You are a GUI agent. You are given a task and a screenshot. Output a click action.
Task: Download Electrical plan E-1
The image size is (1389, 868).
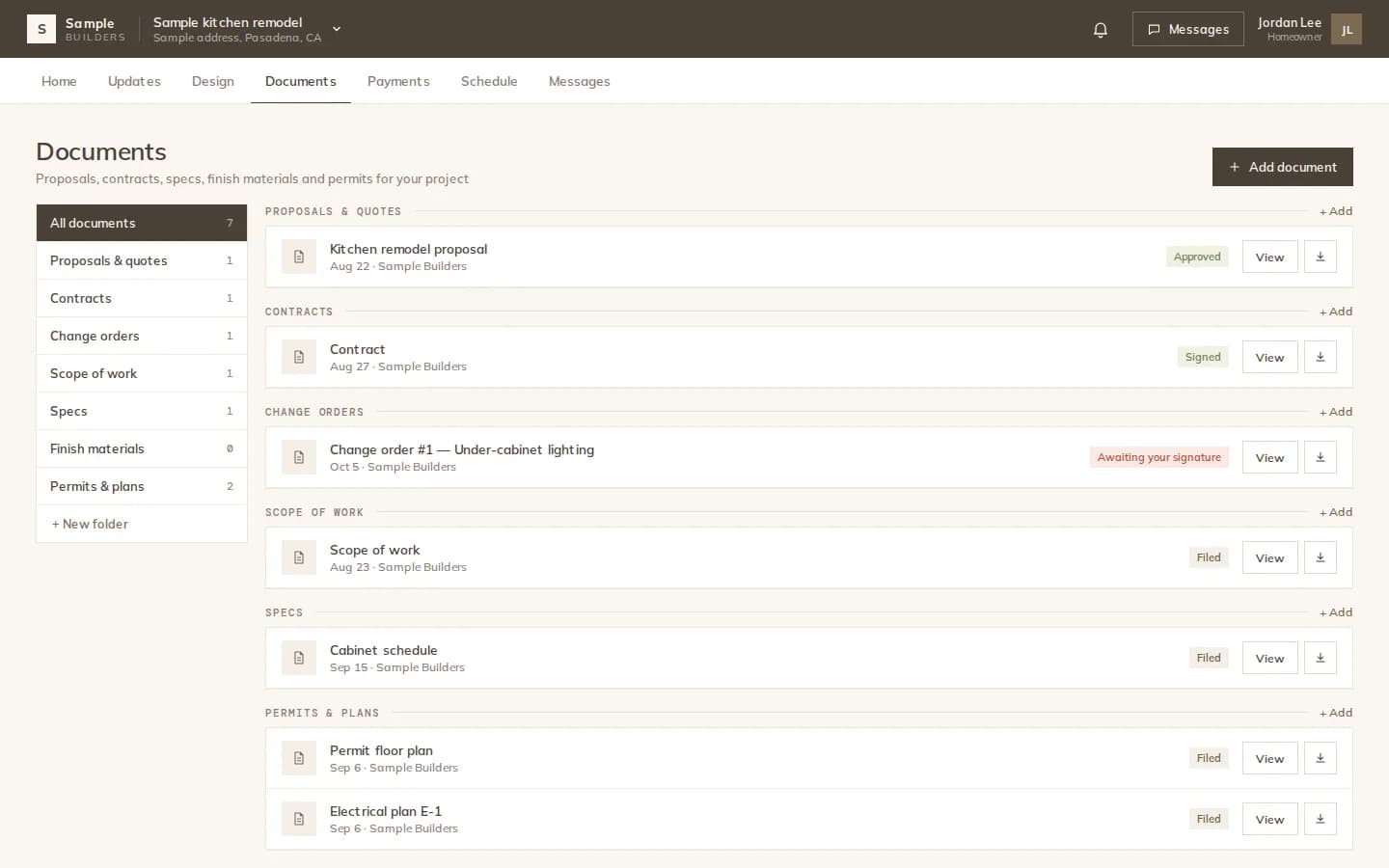coord(1321,819)
